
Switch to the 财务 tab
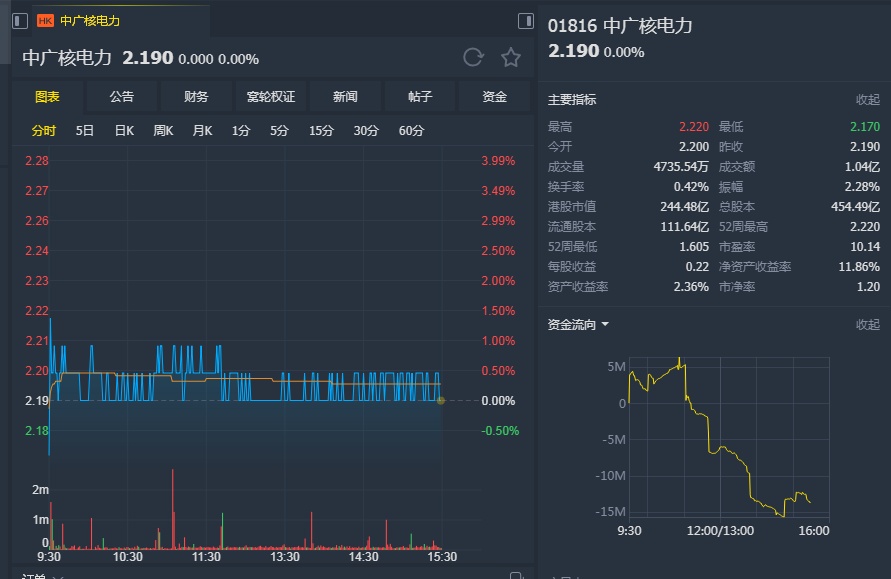click(x=196, y=97)
